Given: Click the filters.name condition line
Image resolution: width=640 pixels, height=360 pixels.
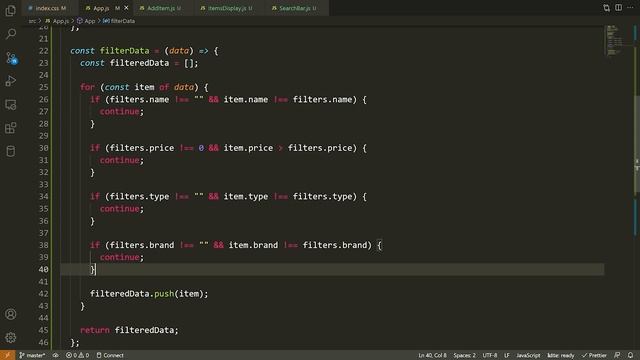Looking at the screenshot, I should 228,99.
